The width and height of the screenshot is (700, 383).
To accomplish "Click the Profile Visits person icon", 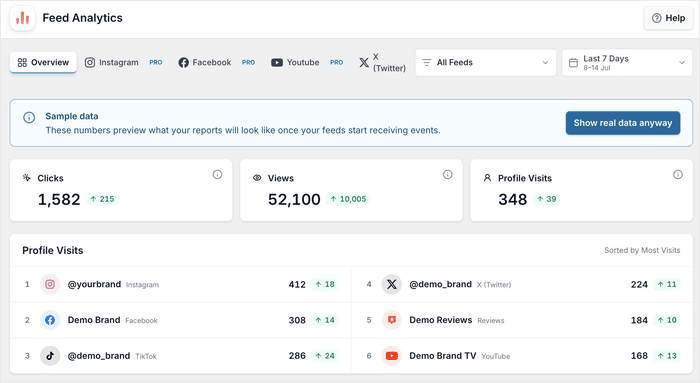I will tap(488, 178).
